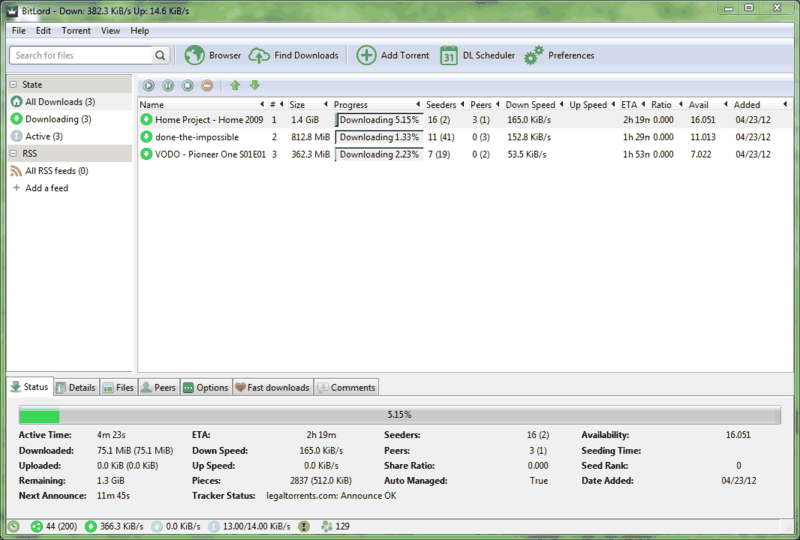The width and height of the screenshot is (800, 540).
Task: Open Size column arrow
Action: click(326, 104)
